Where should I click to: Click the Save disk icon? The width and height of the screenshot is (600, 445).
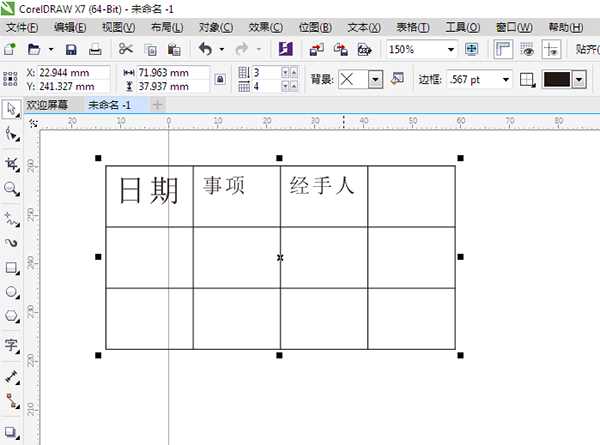(71, 49)
